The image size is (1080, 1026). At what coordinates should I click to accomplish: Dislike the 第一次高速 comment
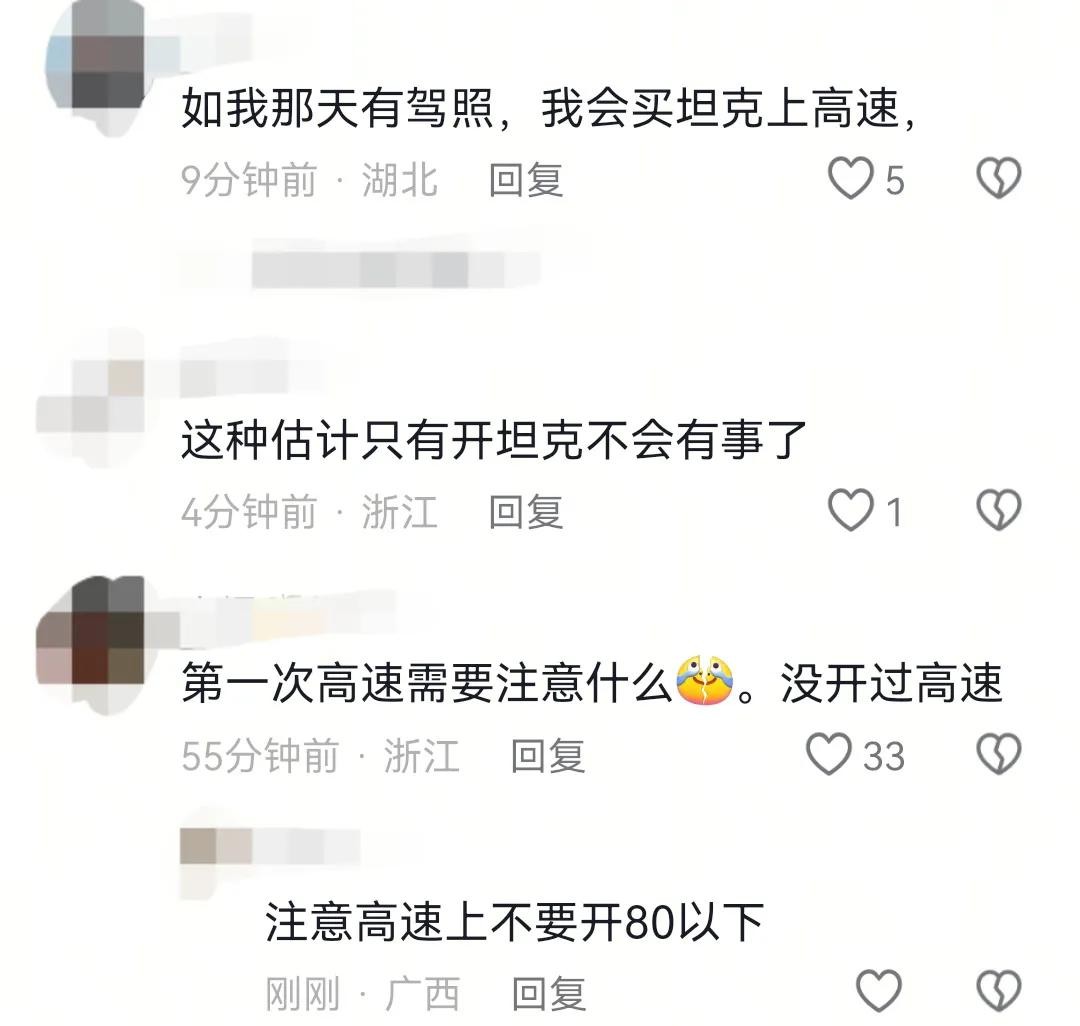tap(999, 754)
